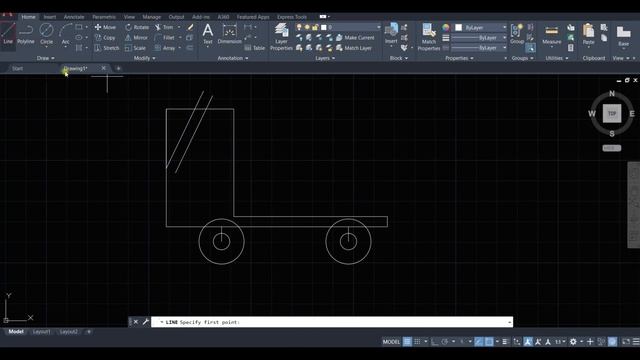Open the View ribbon tab

coord(129,17)
